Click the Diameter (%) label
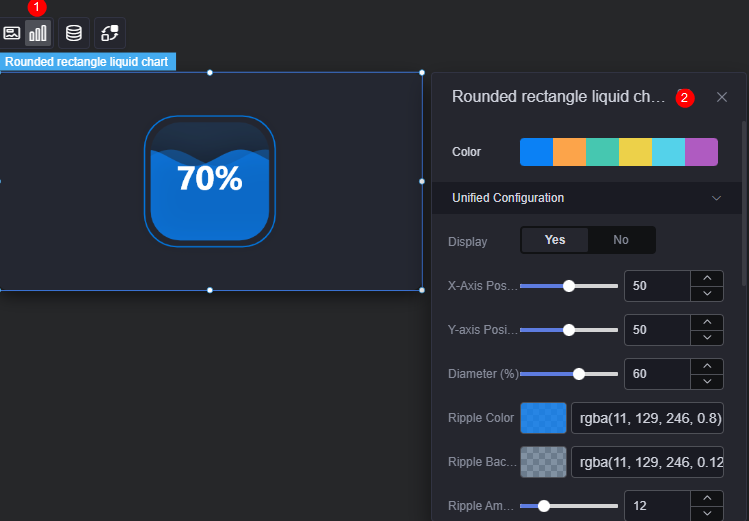749x521 pixels. click(483, 374)
